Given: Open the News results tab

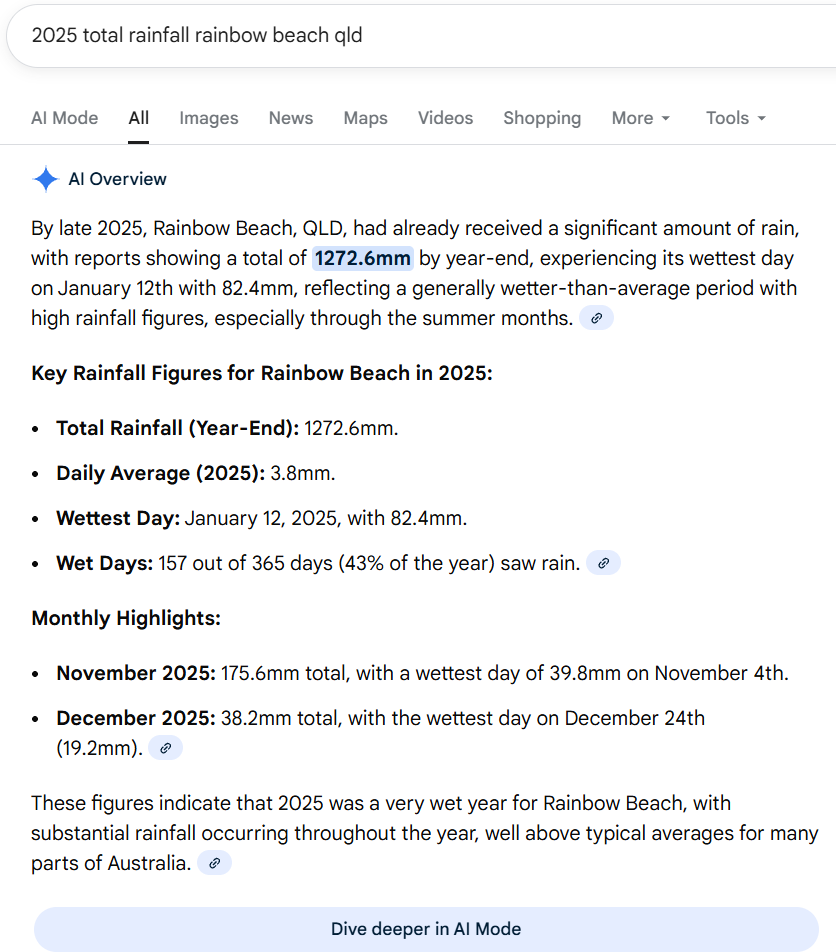Looking at the screenshot, I should point(291,118).
